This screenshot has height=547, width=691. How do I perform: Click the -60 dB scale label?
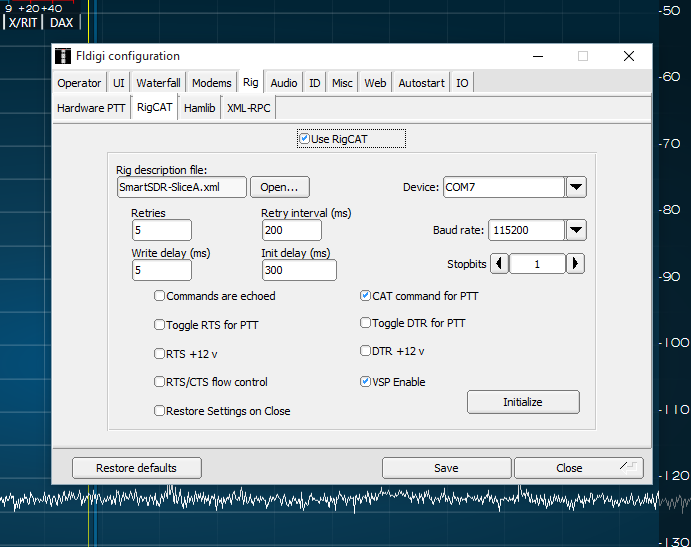click(669, 77)
